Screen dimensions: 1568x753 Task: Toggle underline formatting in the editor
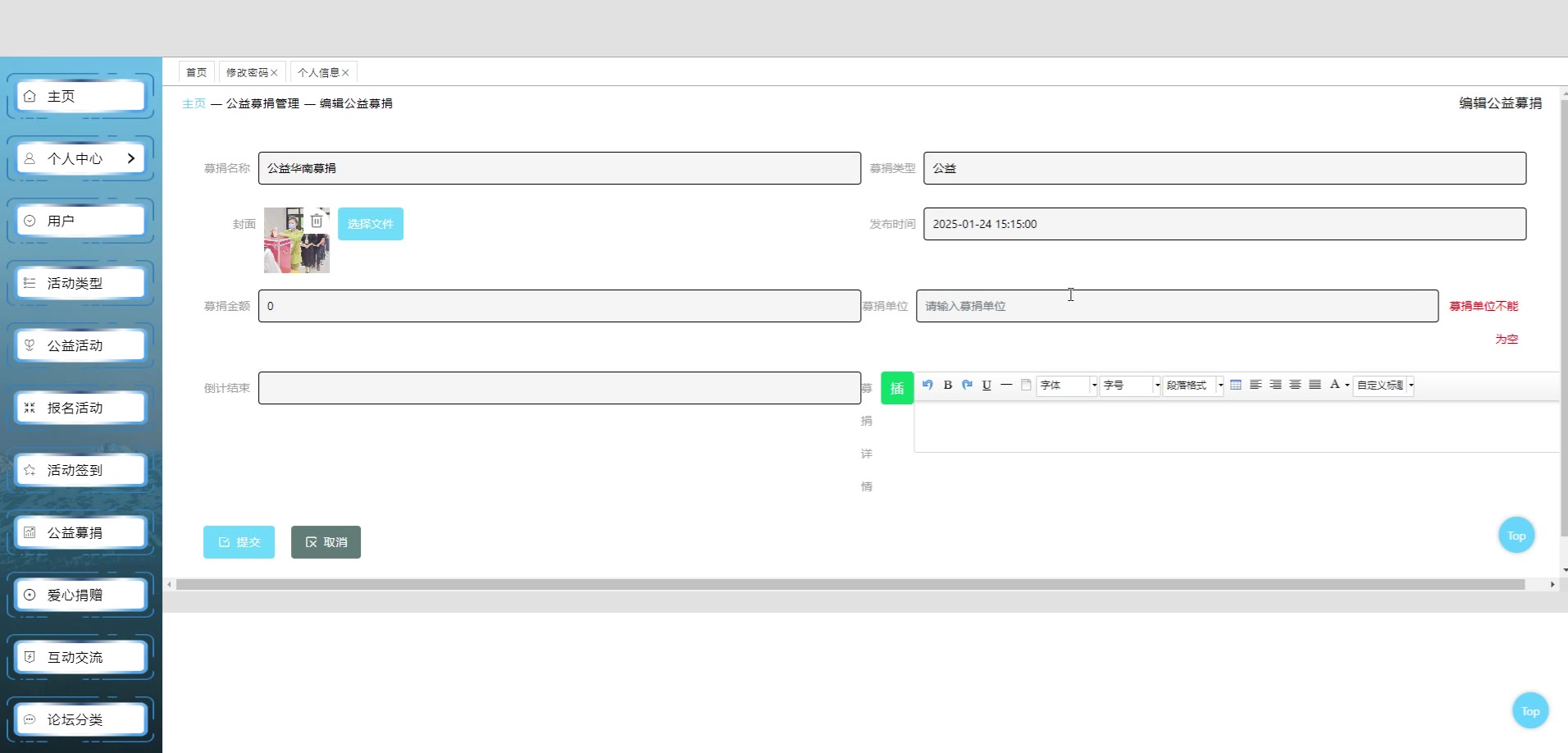pyautogui.click(x=987, y=385)
